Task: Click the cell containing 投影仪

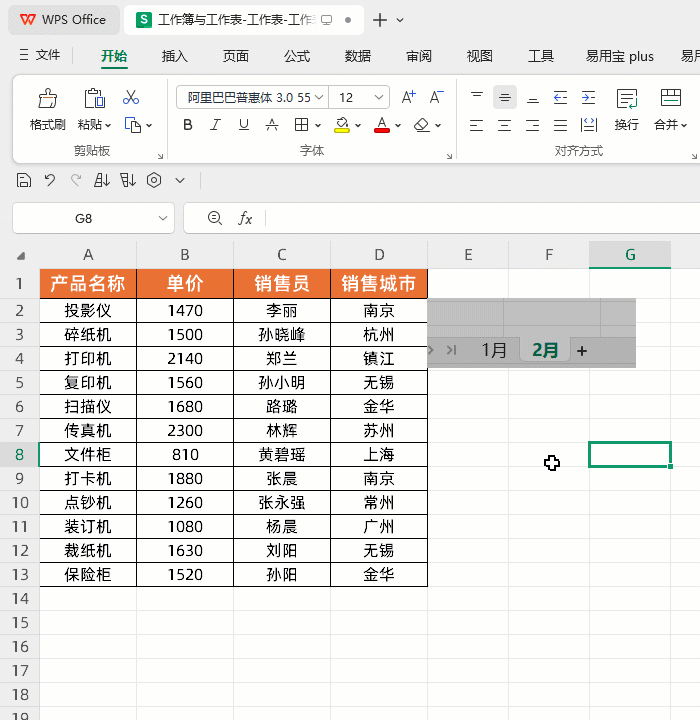Action: point(88,311)
